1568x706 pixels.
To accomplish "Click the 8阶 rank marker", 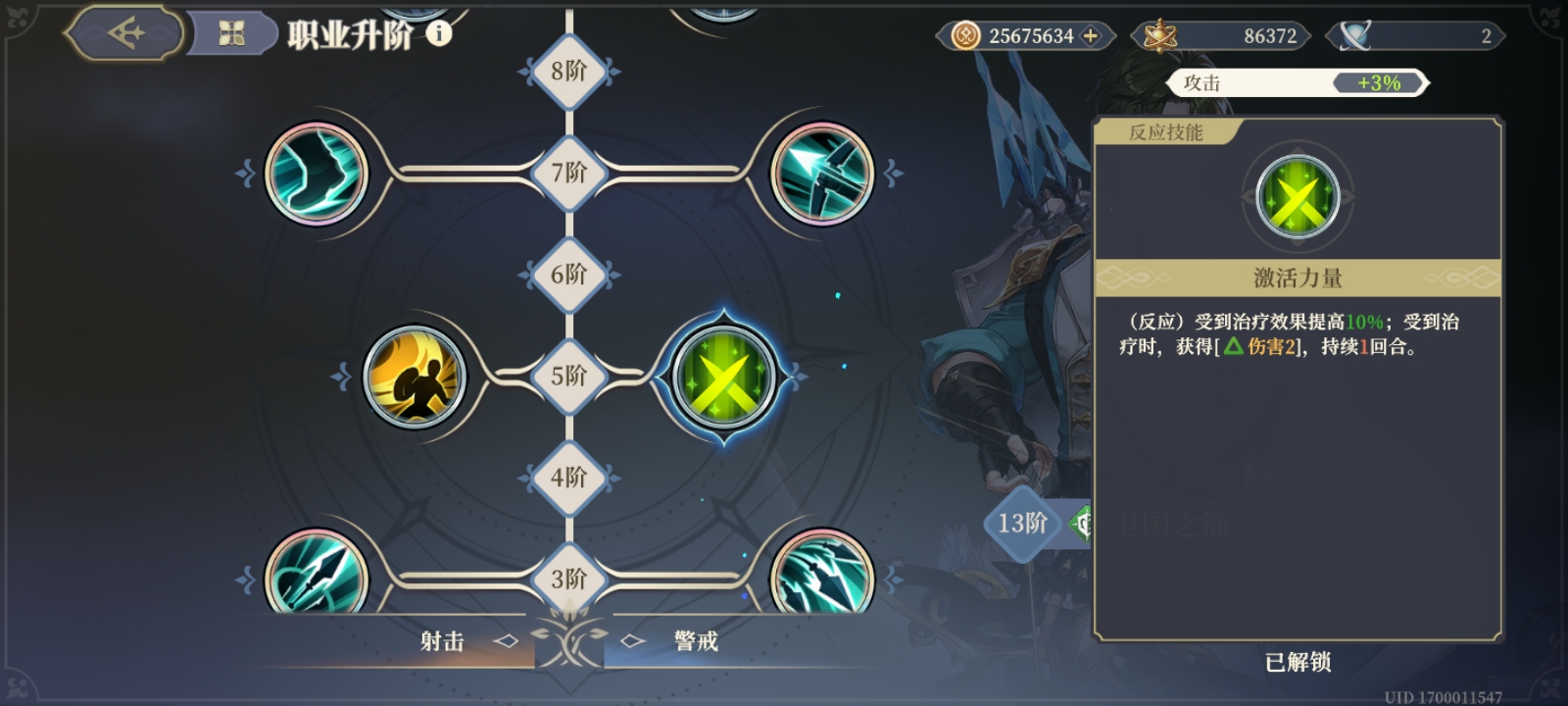I will 569,71.
